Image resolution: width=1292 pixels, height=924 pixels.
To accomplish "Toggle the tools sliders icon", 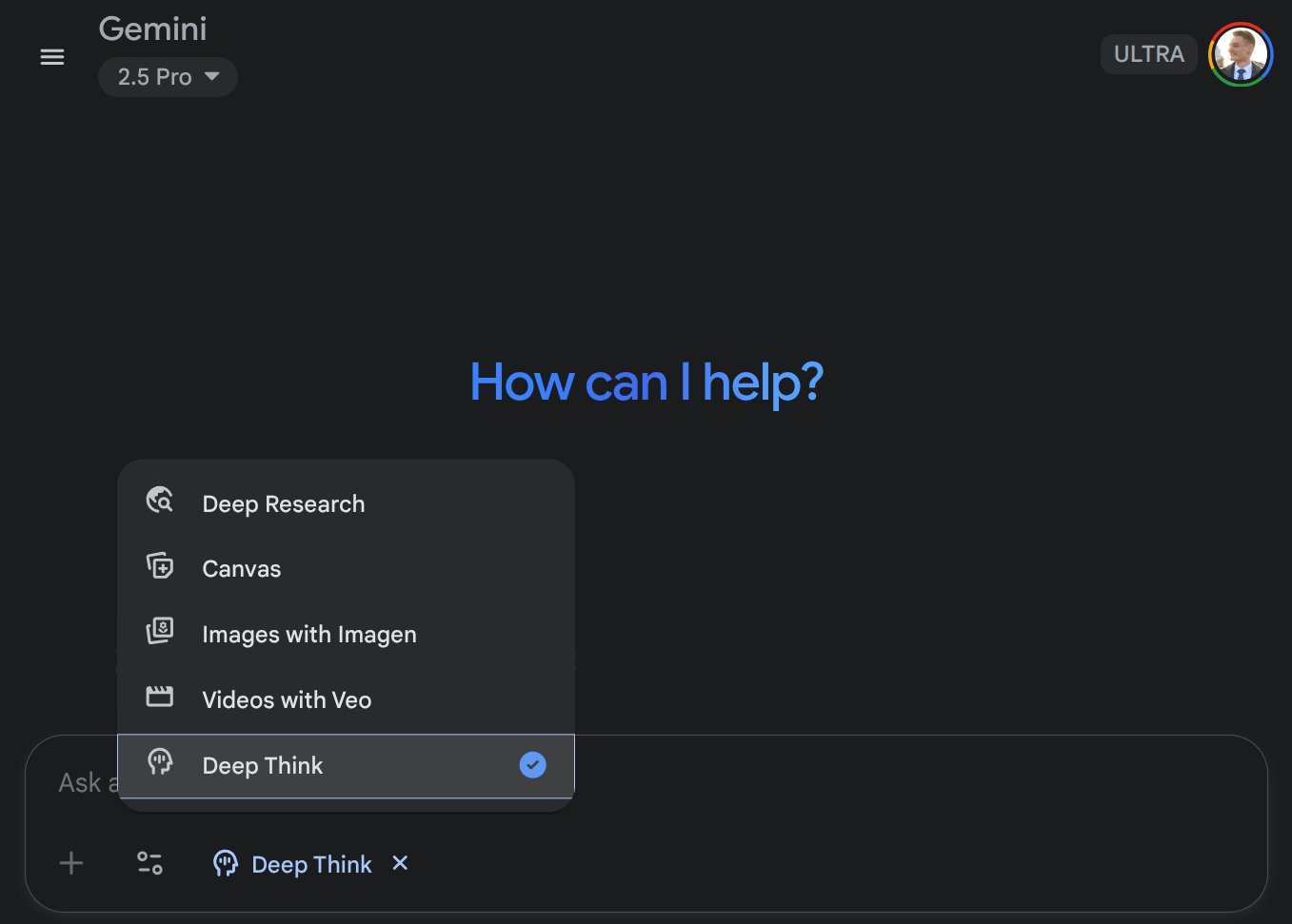I will click(x=149, y=863).
